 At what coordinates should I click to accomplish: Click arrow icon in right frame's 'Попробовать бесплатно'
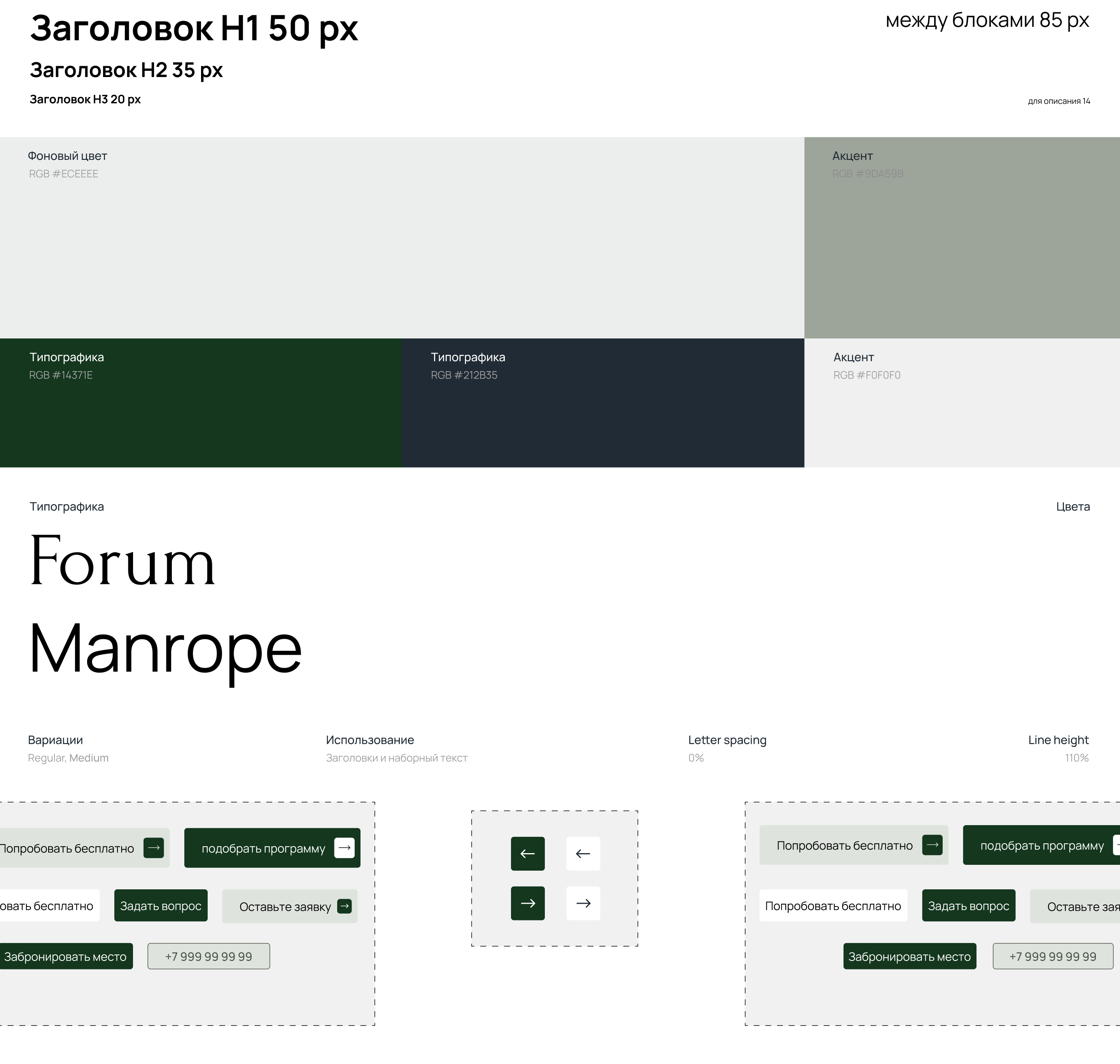click(x=932, y=845)
